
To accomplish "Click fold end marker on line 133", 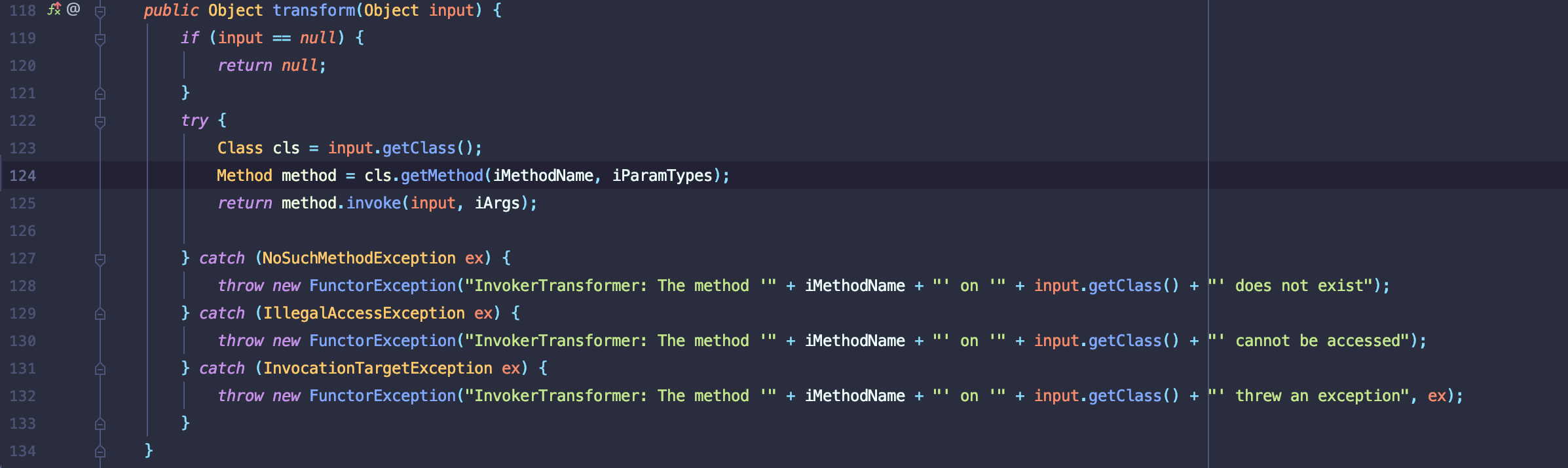I will click(100, 424).
